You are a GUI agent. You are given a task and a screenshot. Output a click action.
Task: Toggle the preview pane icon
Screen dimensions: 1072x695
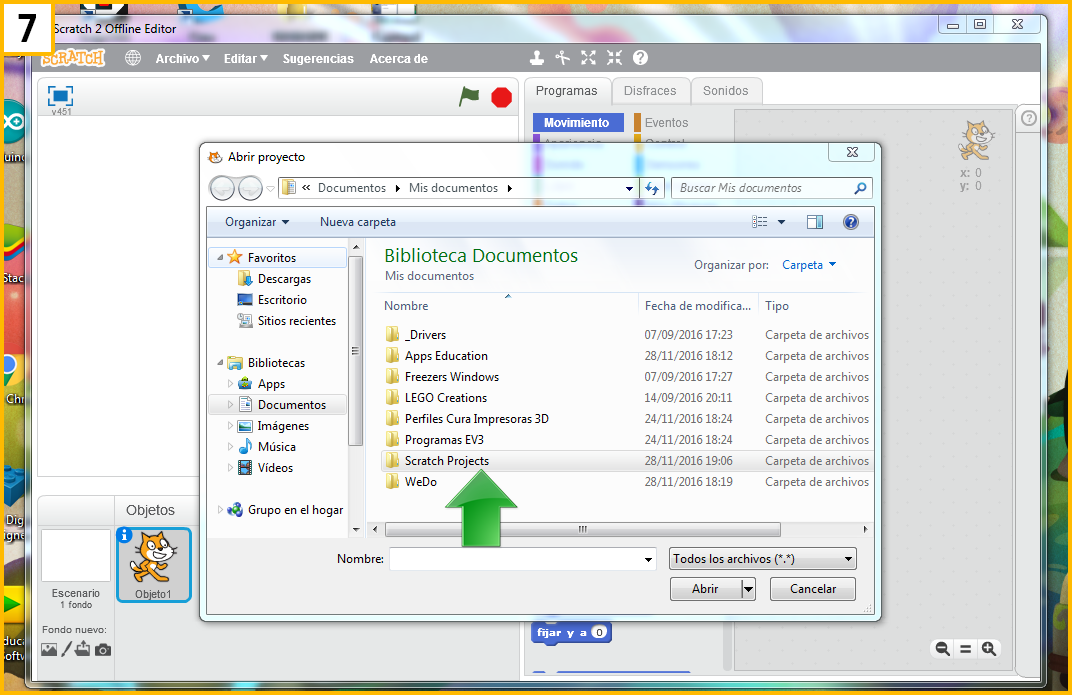point(815,222)
